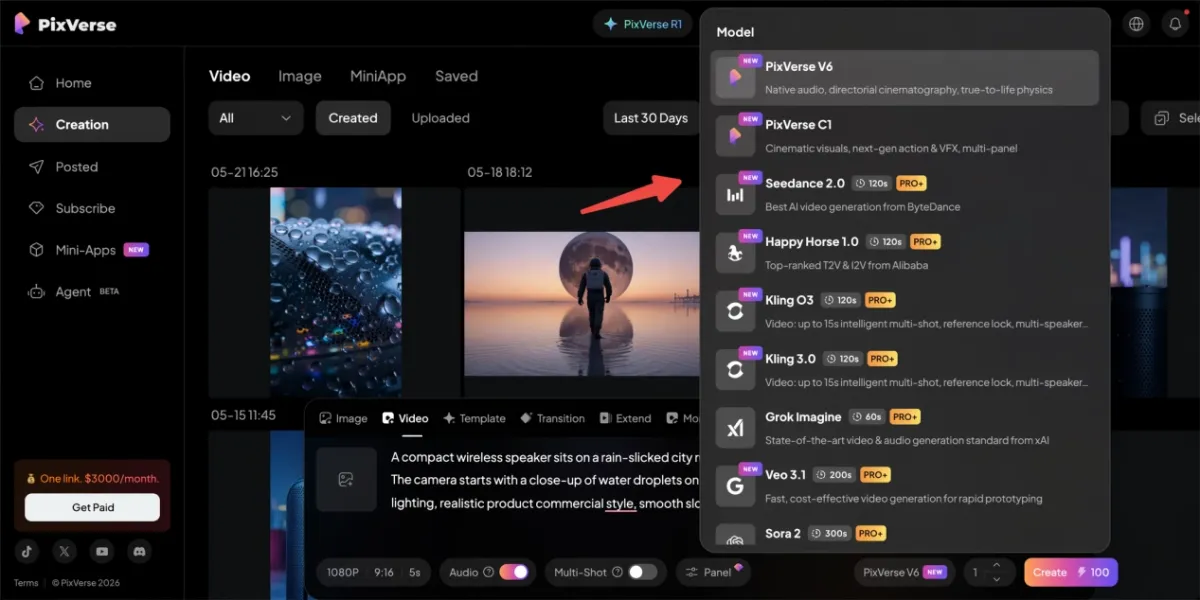This screenshot has height=600, width=1200.
Task: Filter by Uploaded videos
Action: coord(441,118)
